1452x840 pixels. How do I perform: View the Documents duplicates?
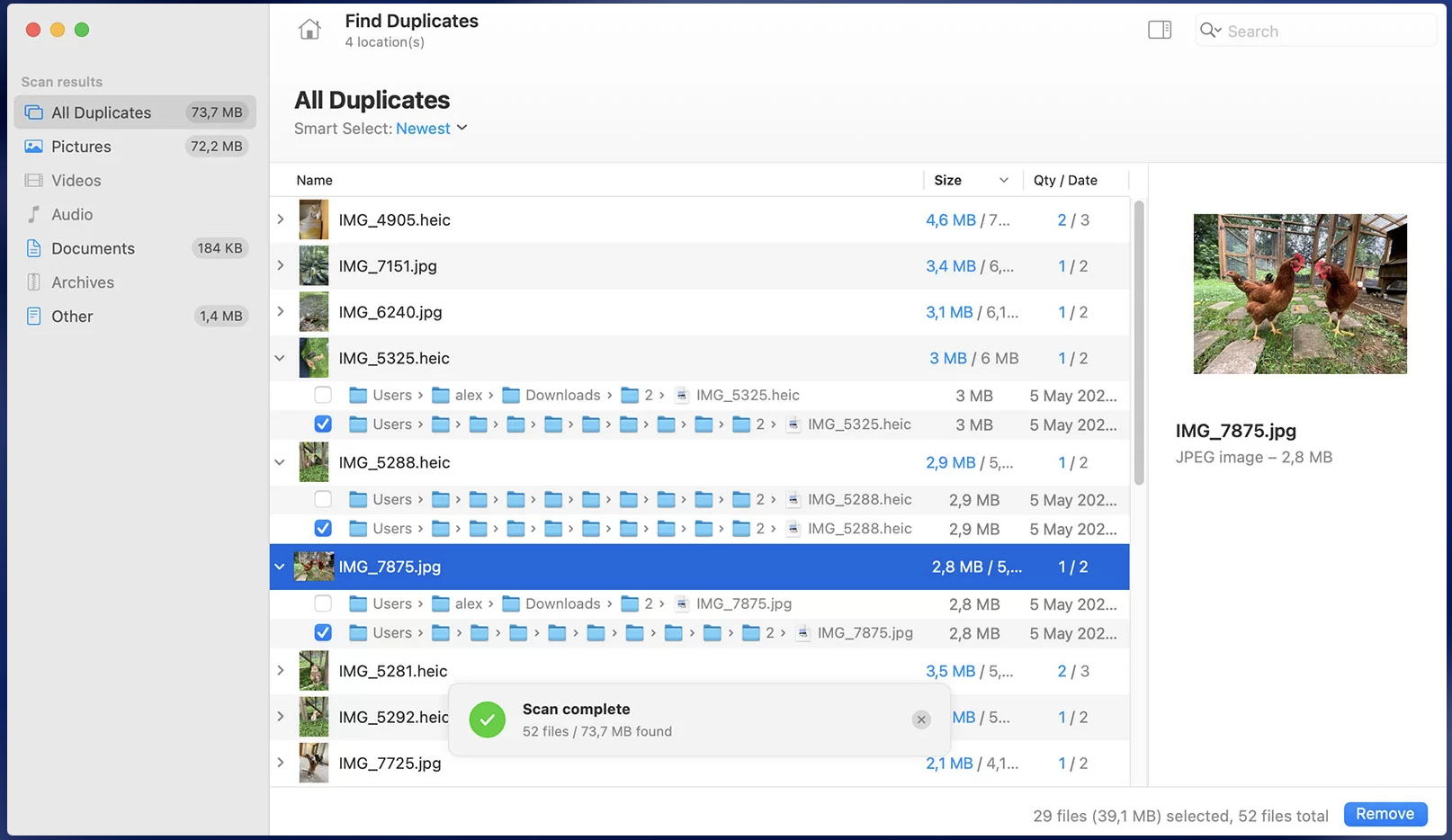[92, 248]
